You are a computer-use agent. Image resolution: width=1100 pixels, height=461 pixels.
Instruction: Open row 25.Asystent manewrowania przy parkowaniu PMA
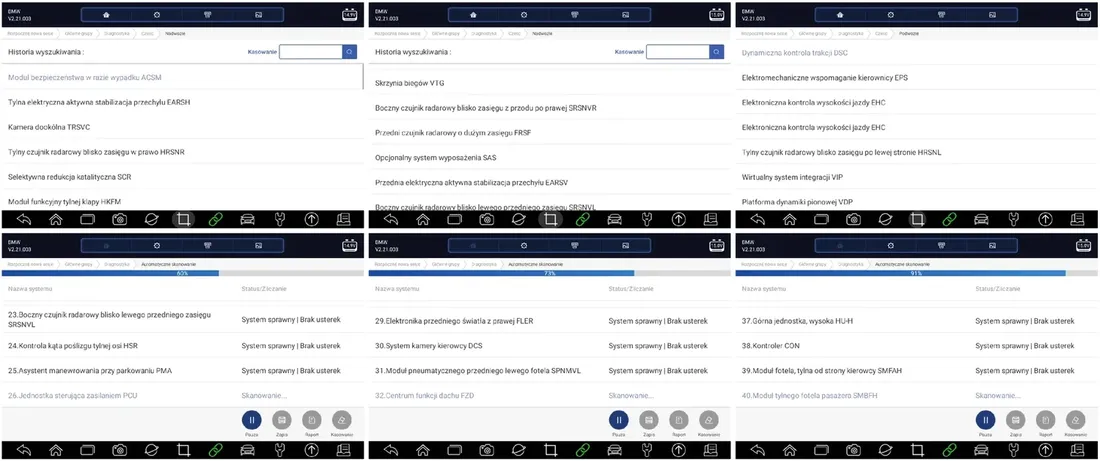[182, 370]
